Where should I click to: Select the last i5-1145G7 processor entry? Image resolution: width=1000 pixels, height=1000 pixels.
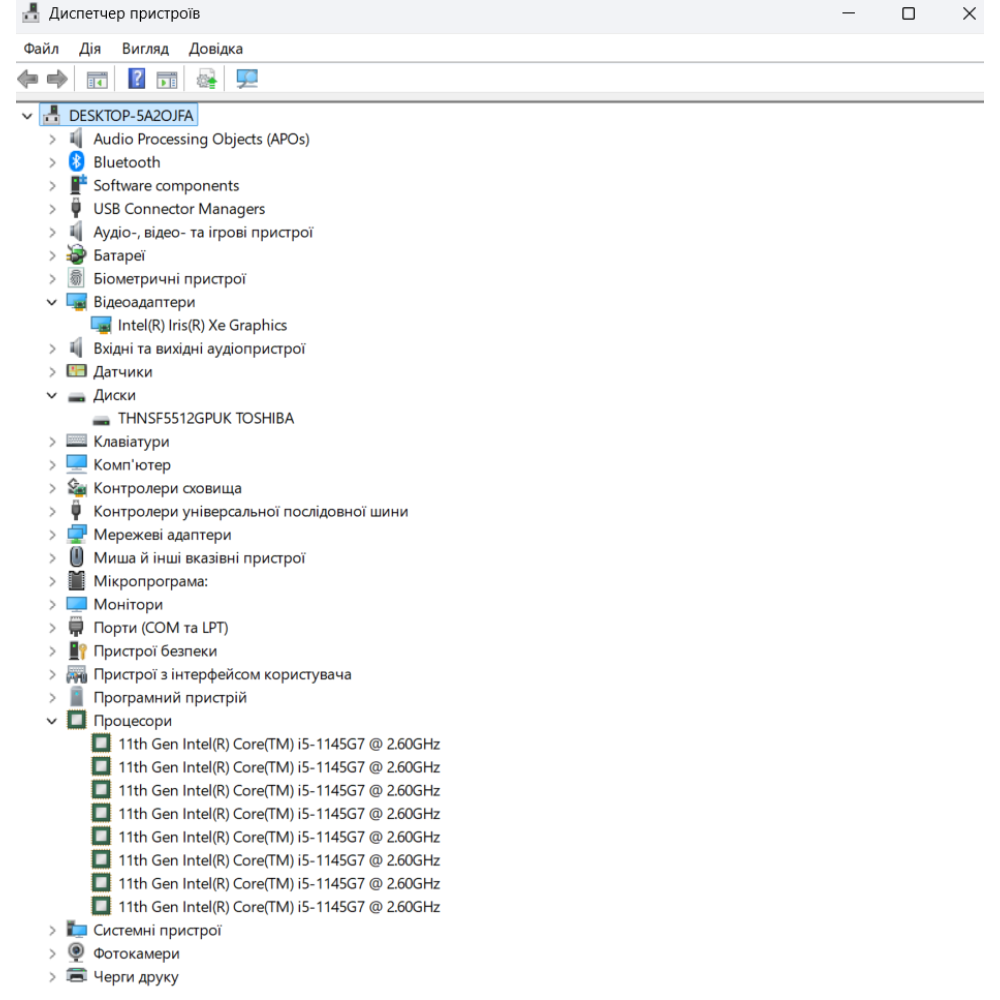[279, 907]
